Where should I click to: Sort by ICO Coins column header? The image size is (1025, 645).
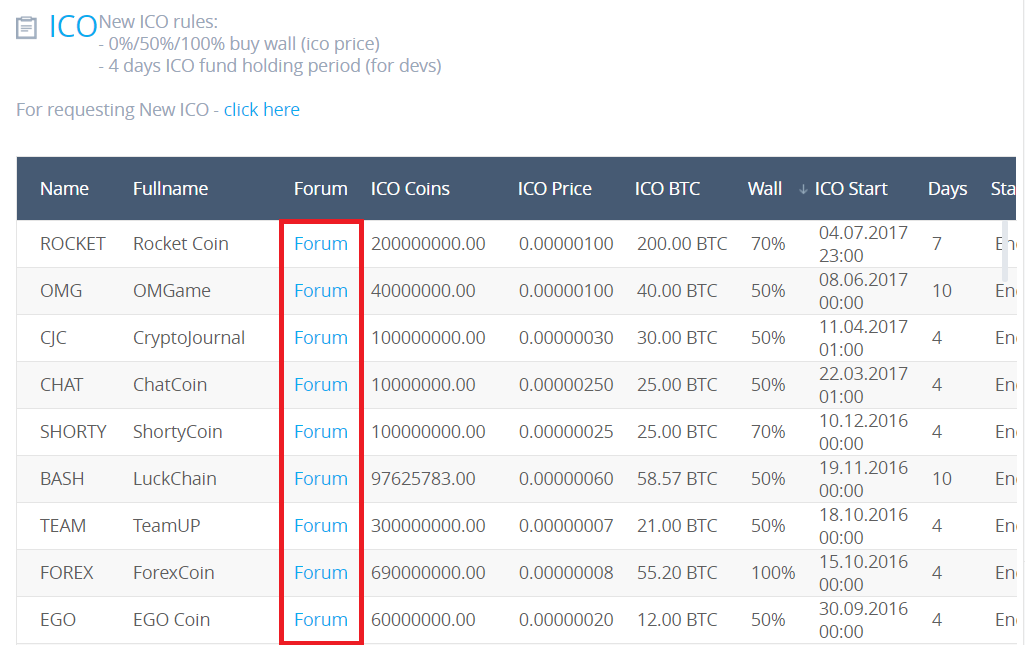[410, 189]
